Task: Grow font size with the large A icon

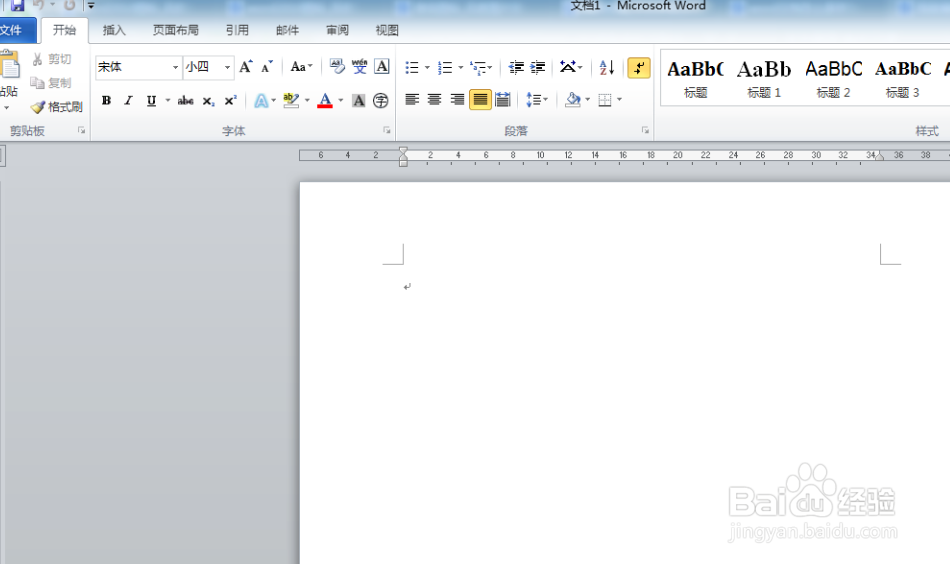Action: [245, 67]
